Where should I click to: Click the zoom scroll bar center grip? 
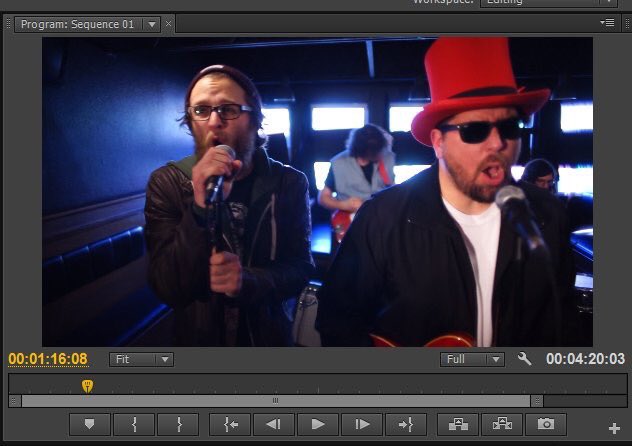tap(275, 401)
